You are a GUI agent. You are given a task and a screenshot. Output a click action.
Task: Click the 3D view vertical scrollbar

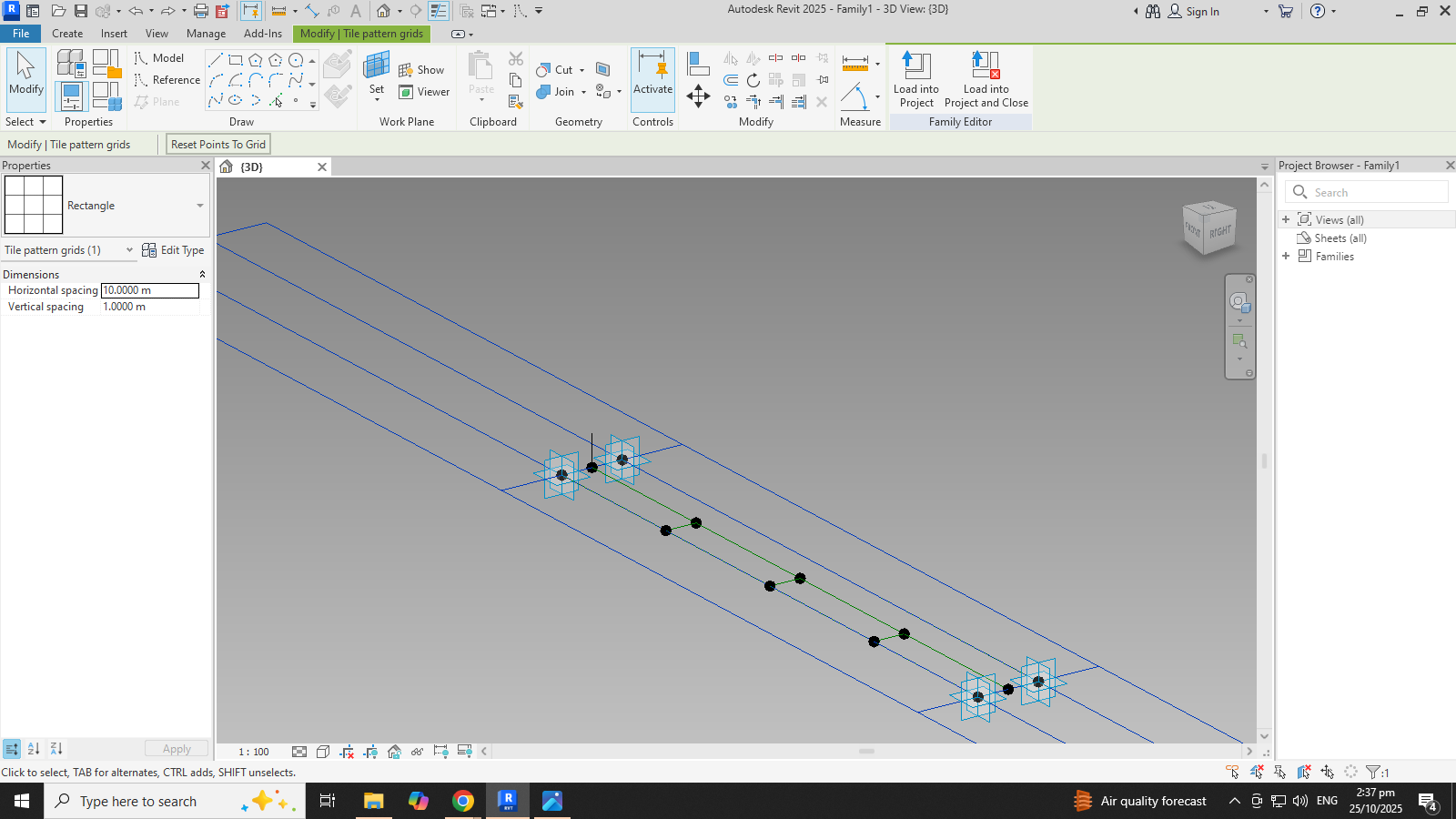1264,460
